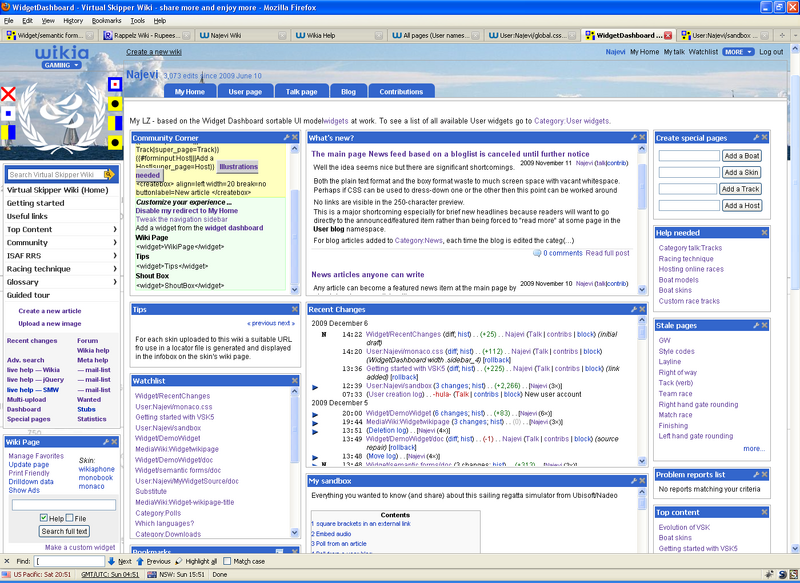The image size is (800, 583).
Task: Open wrench settings of Problem reports list
Action: [756, 474]
